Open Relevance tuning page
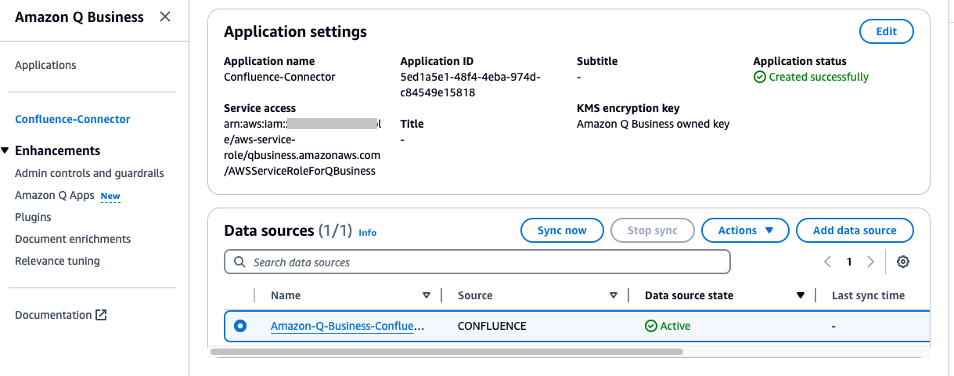Image resolution: width=954 pixels, height=376 pixels. [57, 261]
